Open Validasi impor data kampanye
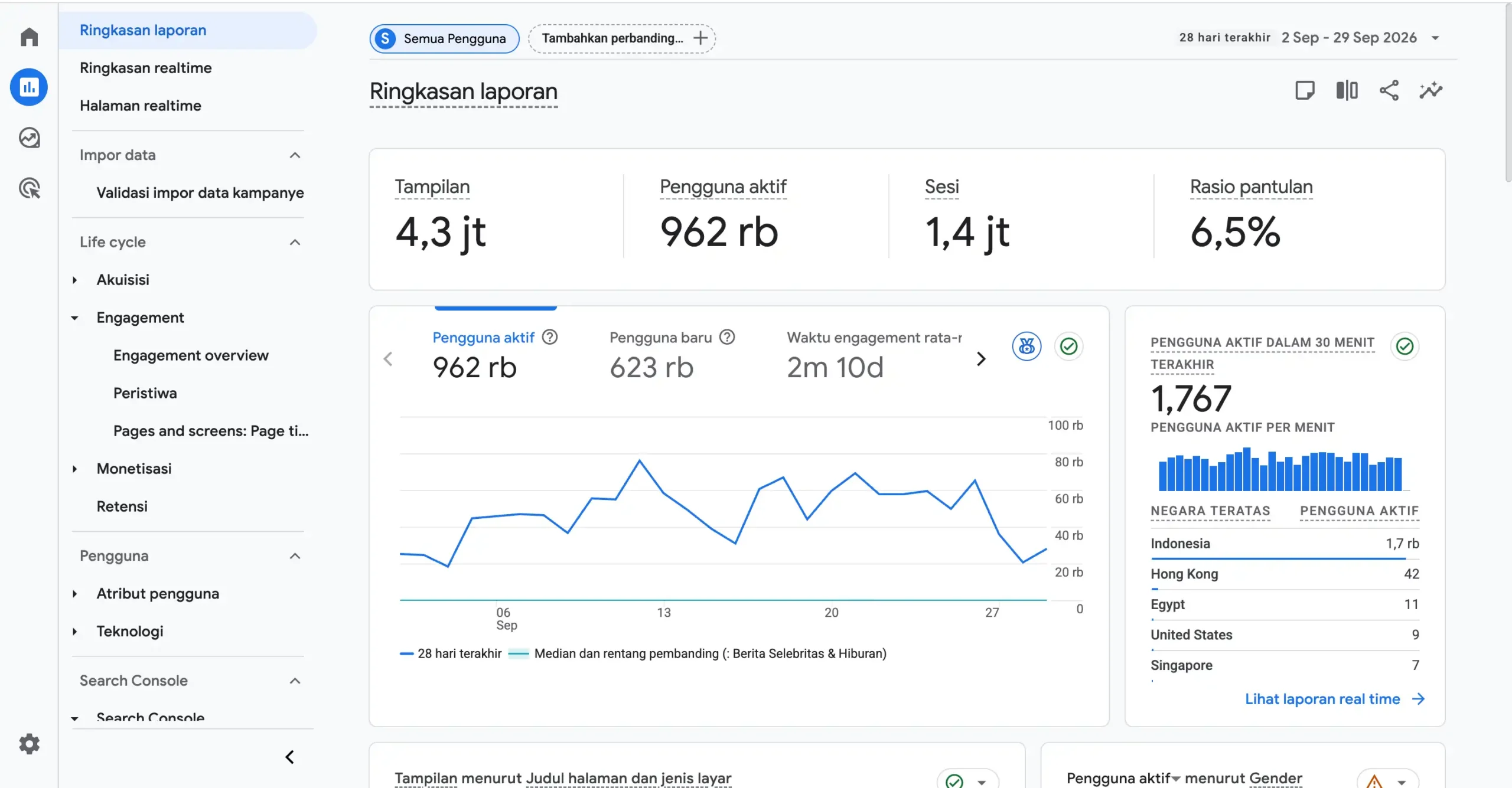1512x788 pixels. tap(200, 192)
